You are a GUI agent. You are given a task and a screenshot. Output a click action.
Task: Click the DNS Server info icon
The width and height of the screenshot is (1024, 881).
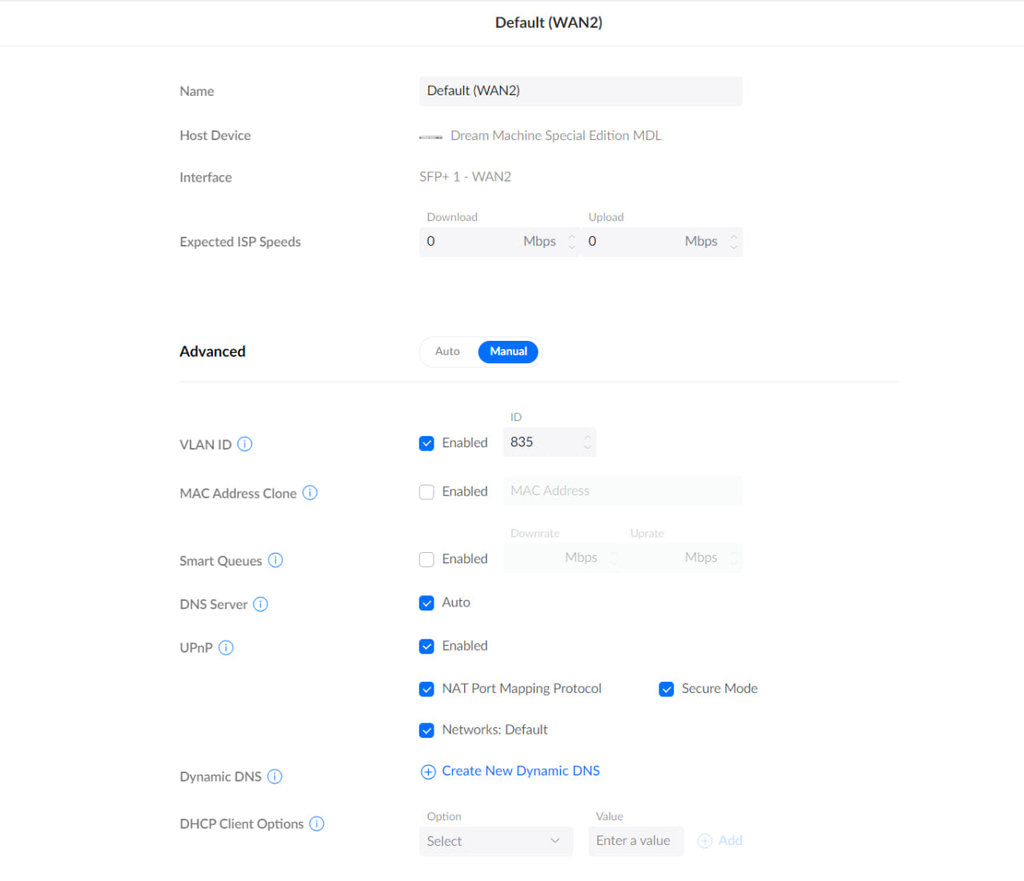[261, 604]
